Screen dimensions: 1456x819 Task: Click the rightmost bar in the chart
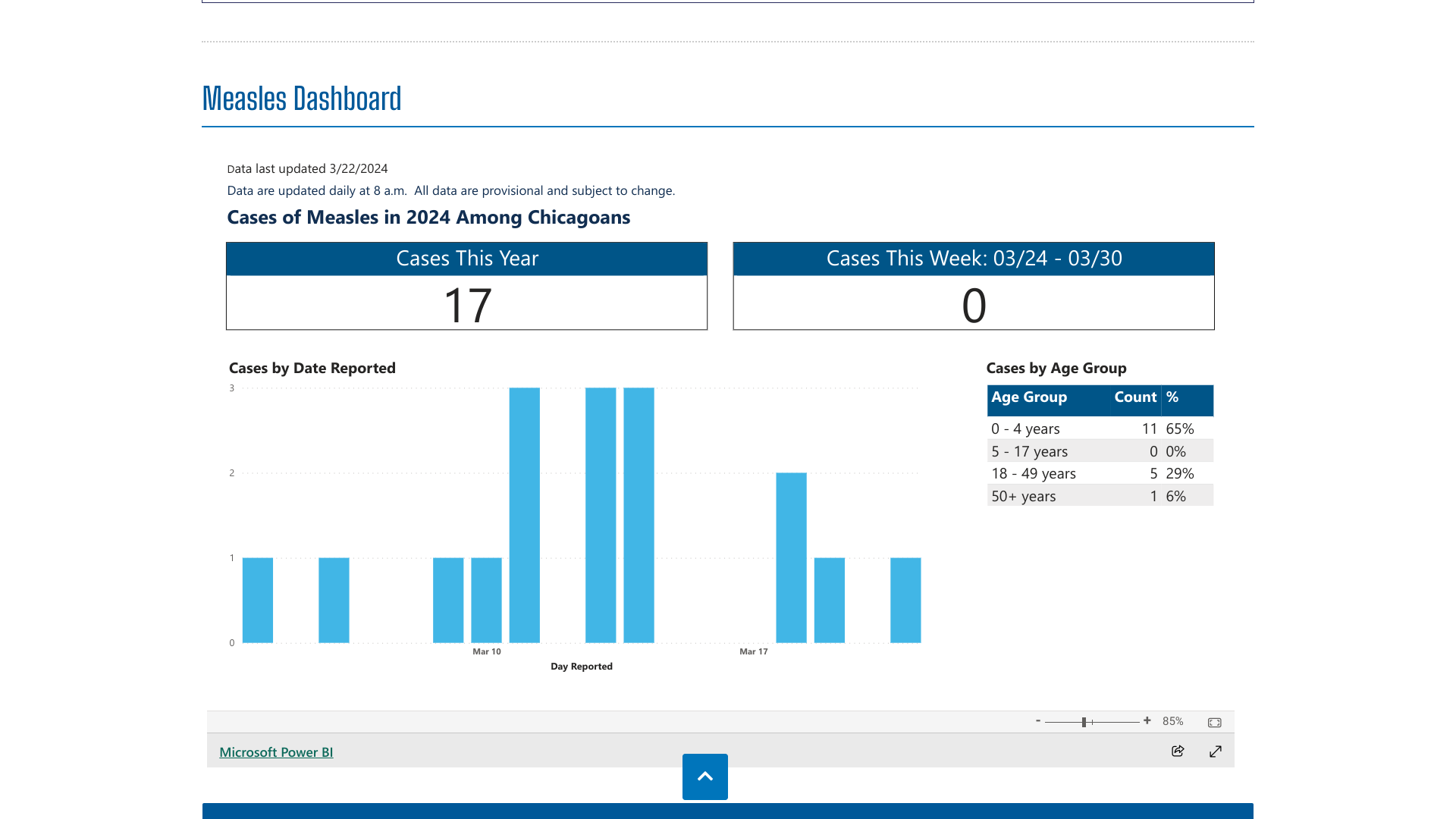pyautogui.click(x=905, y=600)
